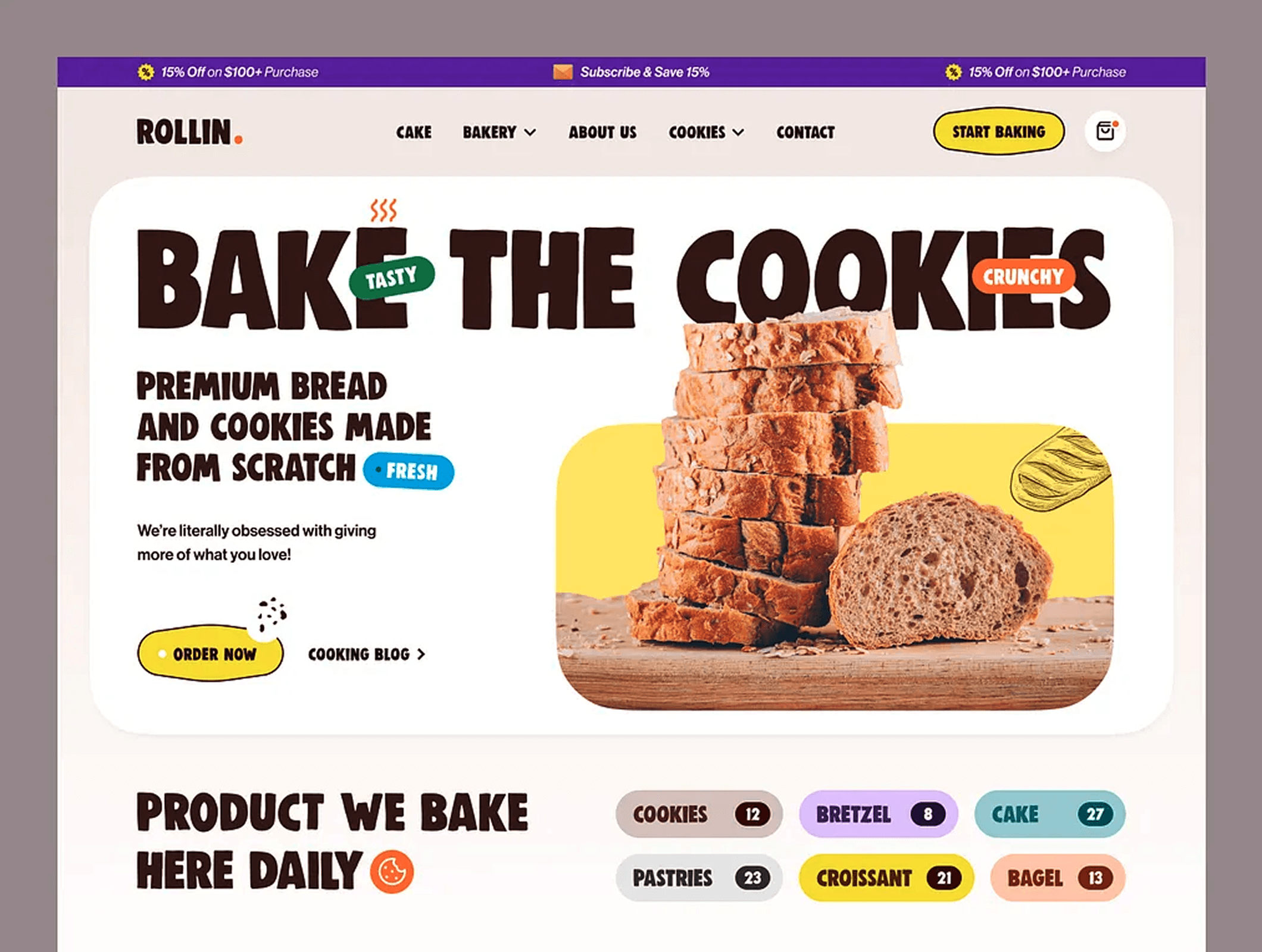Open the Cake menu item
The image size is (1262, 952).
414,132
